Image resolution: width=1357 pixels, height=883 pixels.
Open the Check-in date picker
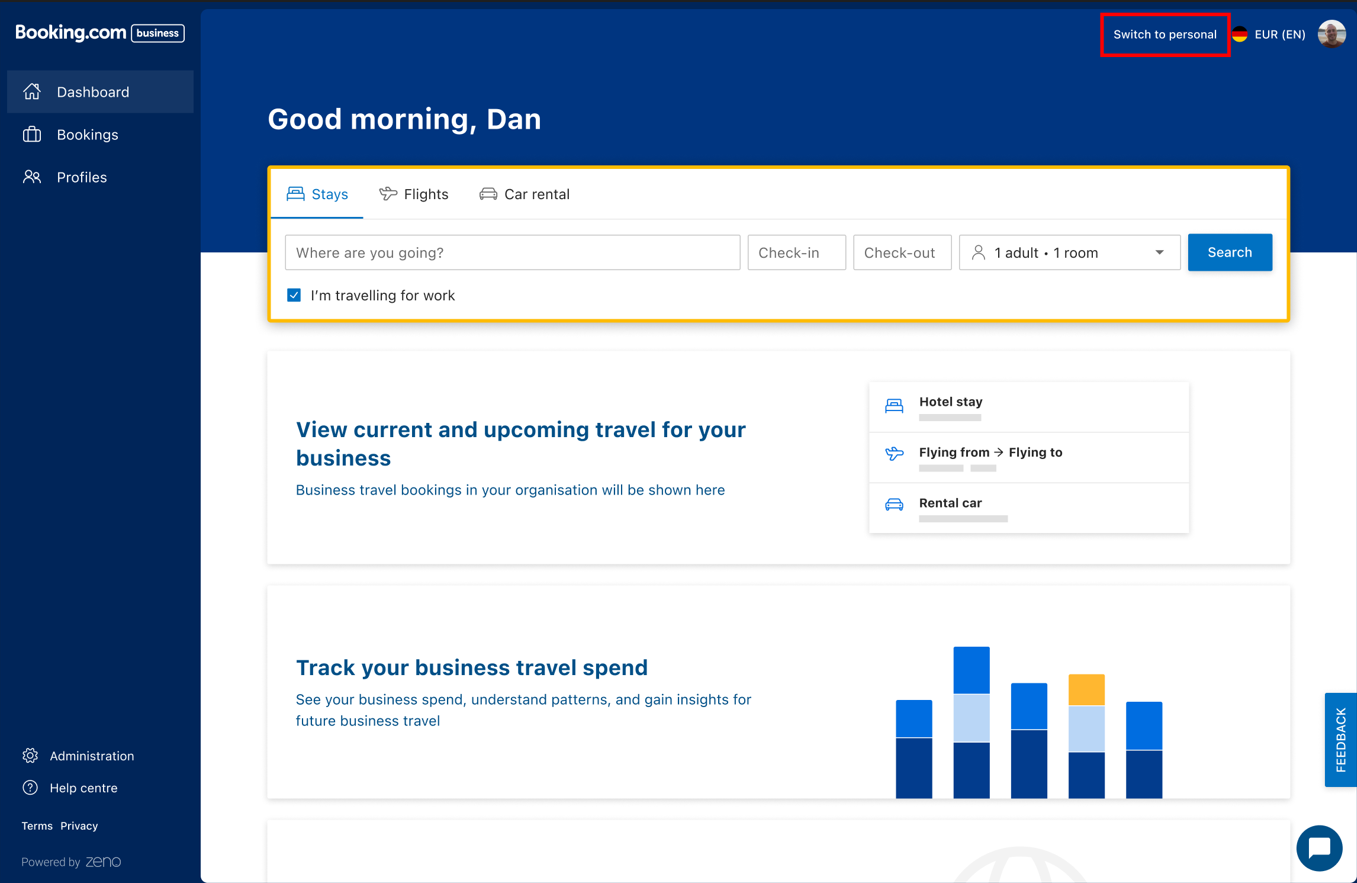tap(796, 252)
